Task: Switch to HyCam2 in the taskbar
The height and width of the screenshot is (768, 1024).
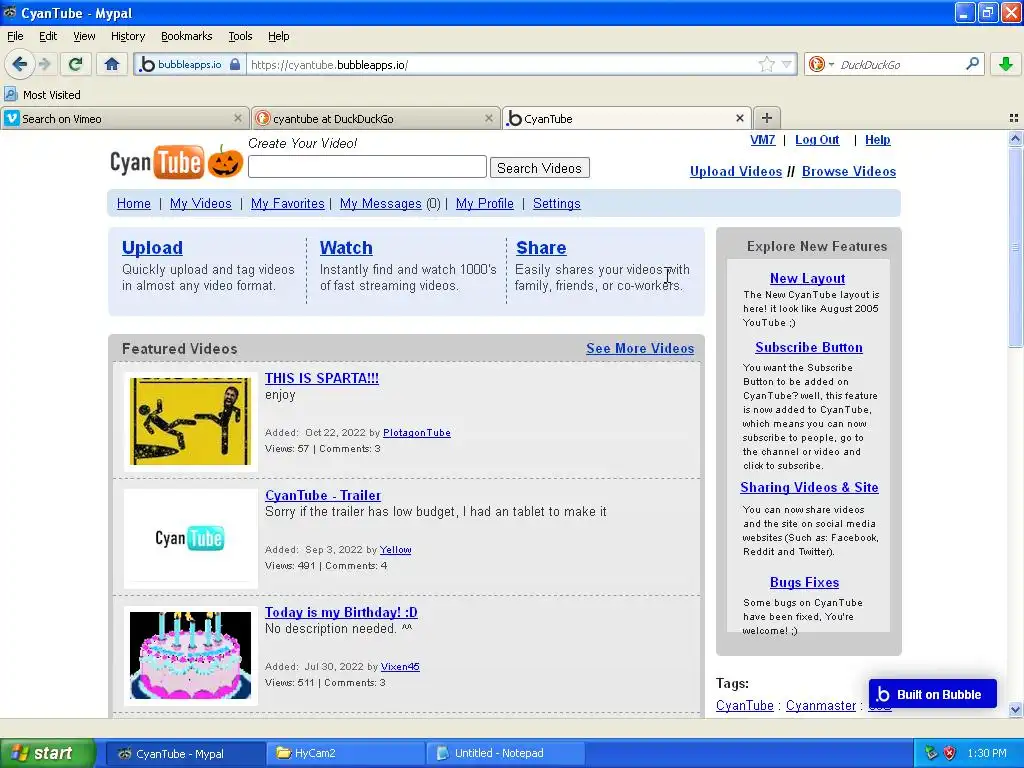Action: 345,753
